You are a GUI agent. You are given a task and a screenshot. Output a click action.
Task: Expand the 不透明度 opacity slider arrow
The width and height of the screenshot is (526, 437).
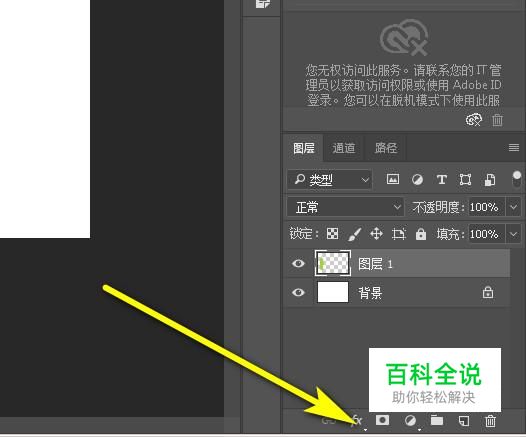pyautogui.click(x=514, y=207)
